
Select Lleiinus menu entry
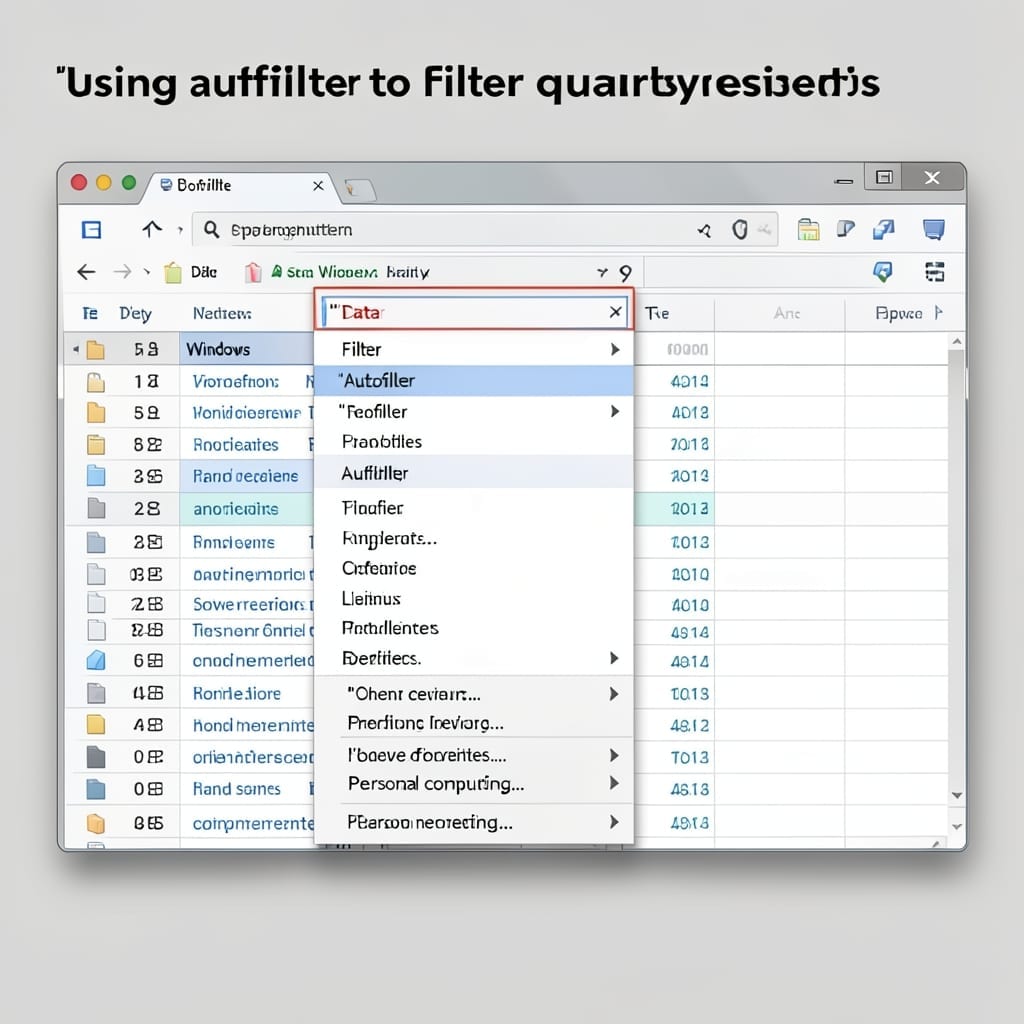(474, 599)
